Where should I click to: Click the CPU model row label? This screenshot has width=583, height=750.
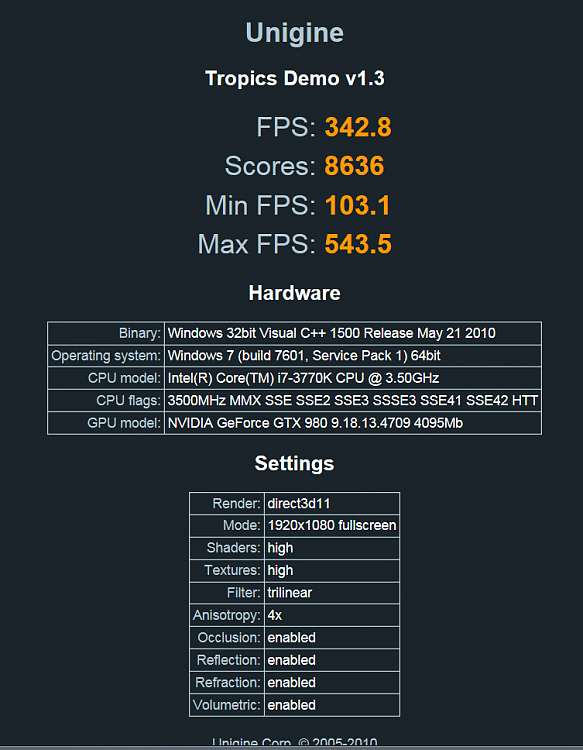124,378
